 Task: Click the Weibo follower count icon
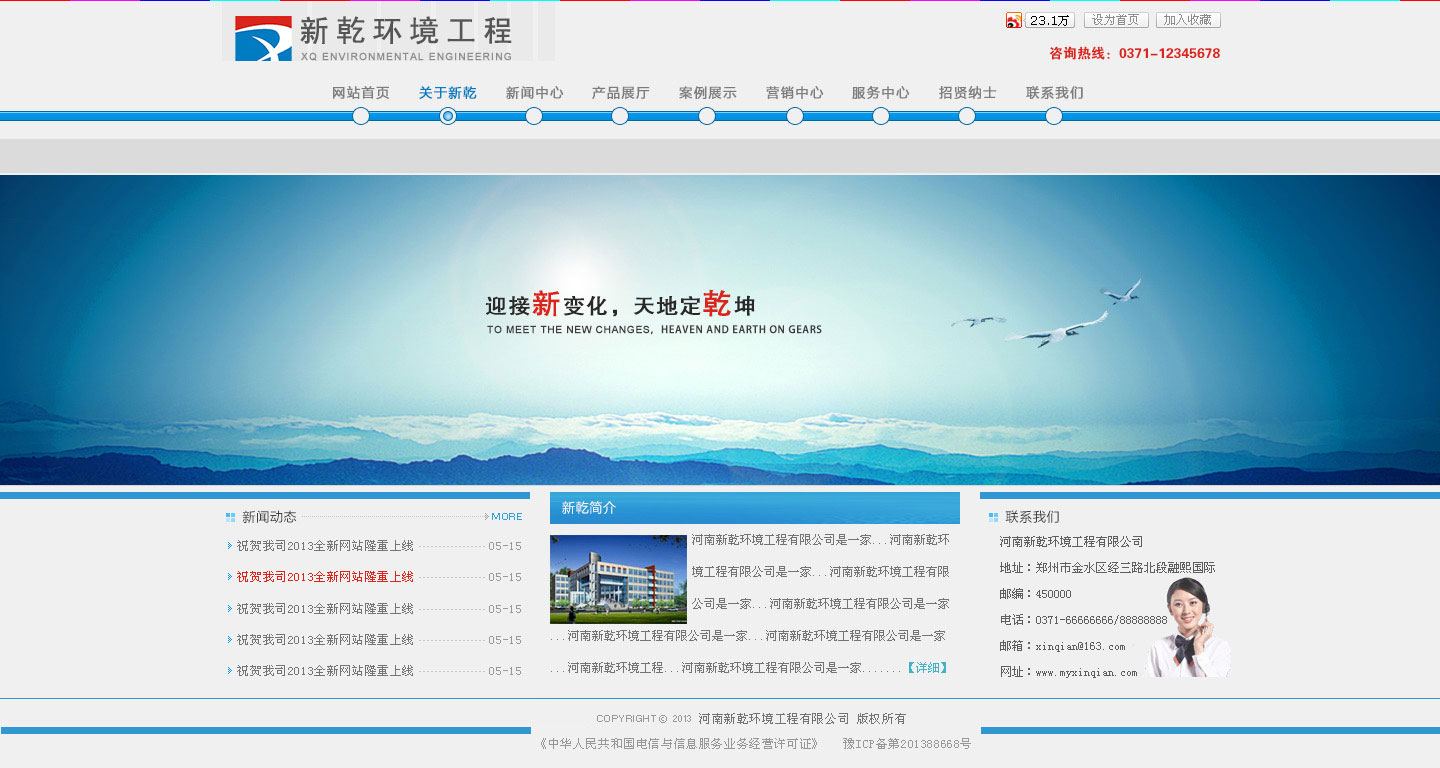[1040, 20]
